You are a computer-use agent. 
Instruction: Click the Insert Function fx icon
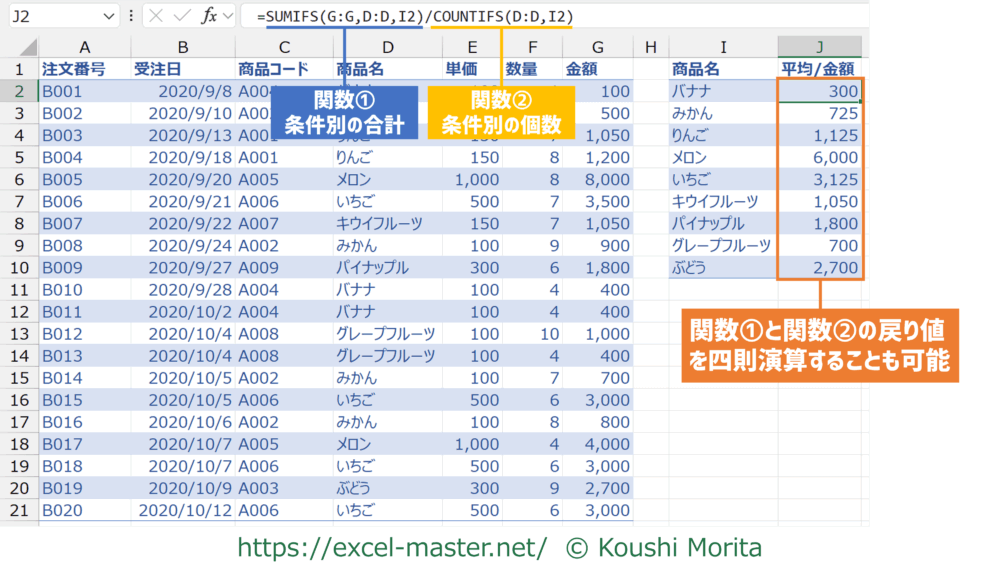click(x=209, y=16)
